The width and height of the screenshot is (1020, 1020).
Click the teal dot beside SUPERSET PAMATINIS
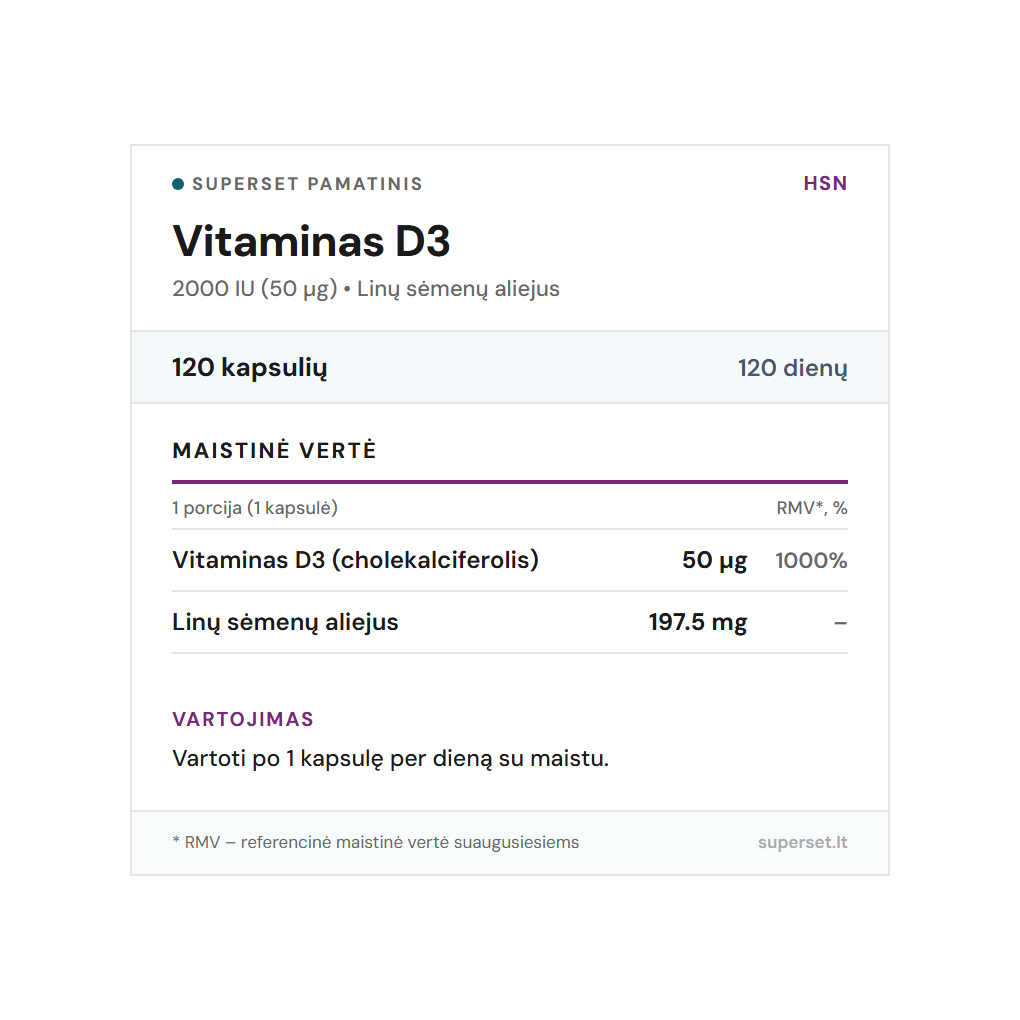coord(178,184)
